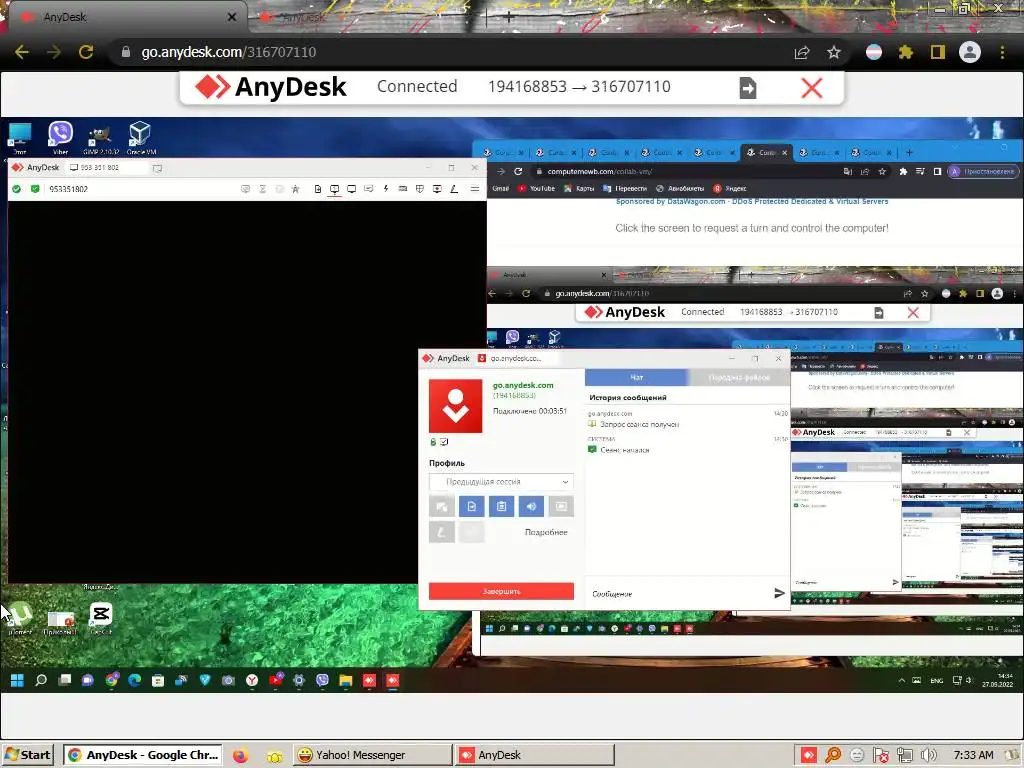Image resolution: width=1024 pixels, height=768 pixels.
Task: Open Chrome profile avatar
Action: coord(970,52)
